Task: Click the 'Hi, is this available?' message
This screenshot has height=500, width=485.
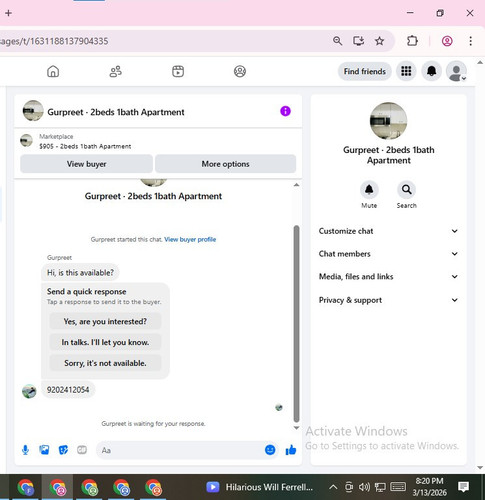Action: (x=80, y=273)
